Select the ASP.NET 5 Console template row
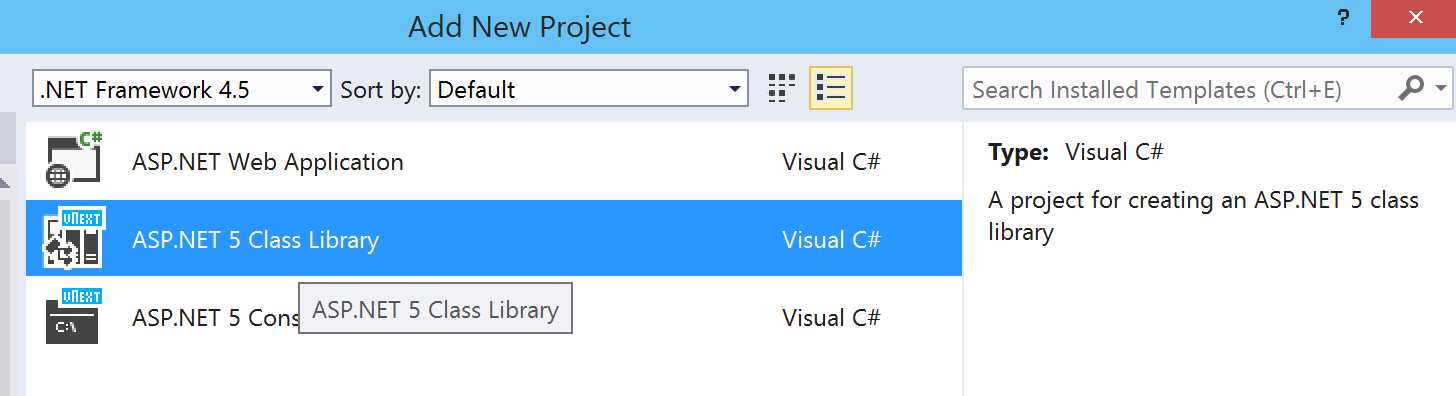The width and height of the screenshot is (1456, 396). coord(494,317)
